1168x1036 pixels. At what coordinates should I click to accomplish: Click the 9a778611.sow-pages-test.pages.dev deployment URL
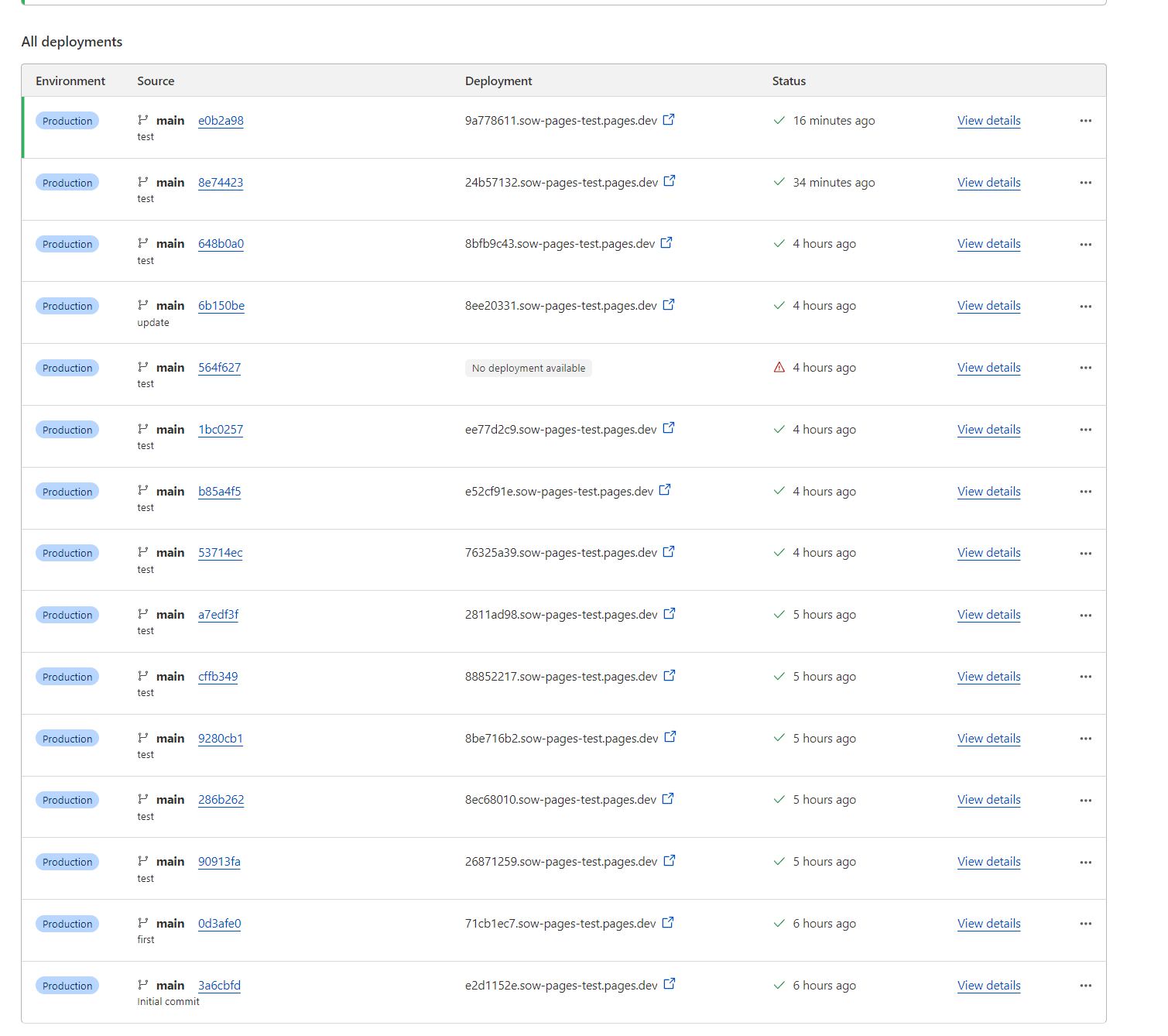(561, 121)
